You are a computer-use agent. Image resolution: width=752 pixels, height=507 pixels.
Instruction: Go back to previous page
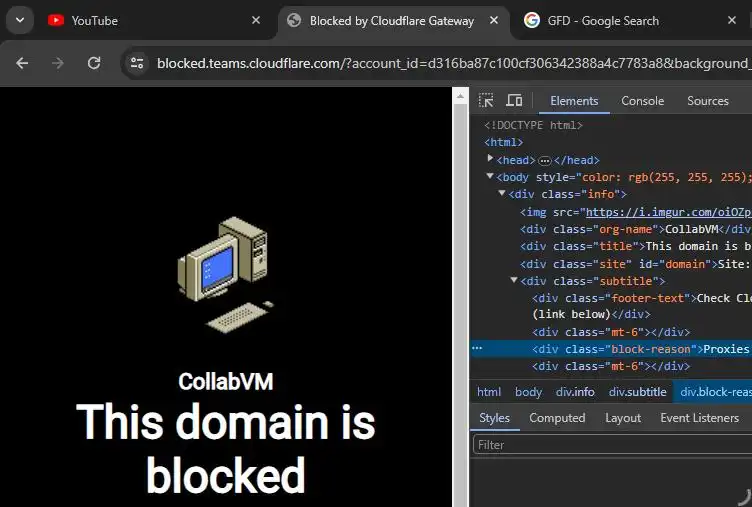[22, 63]
